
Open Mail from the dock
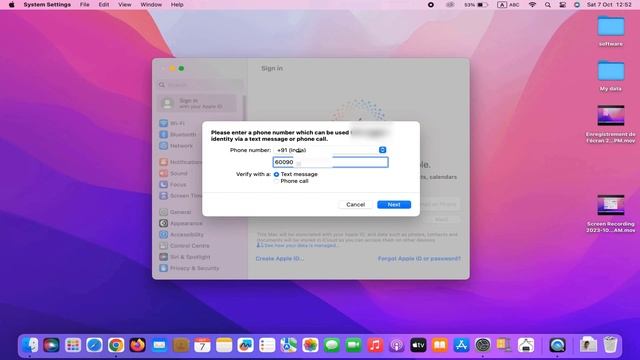tap(159, 345)
